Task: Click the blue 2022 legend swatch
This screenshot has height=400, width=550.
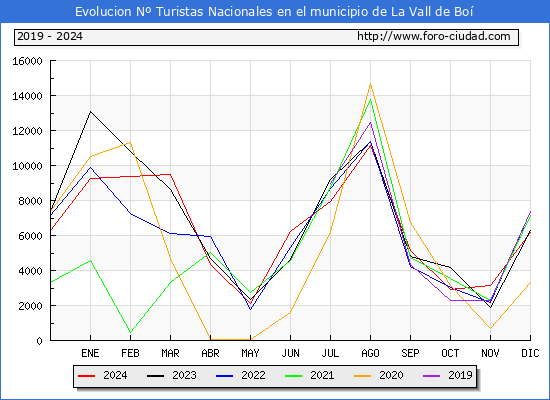Action: coord(224,376)
